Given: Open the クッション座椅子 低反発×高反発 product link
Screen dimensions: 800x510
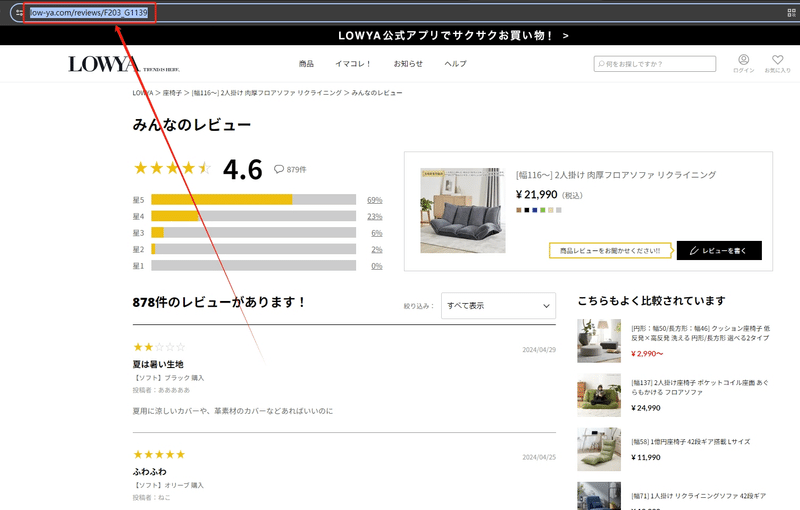Looking at the screenshot, I should tap(701, 333).
